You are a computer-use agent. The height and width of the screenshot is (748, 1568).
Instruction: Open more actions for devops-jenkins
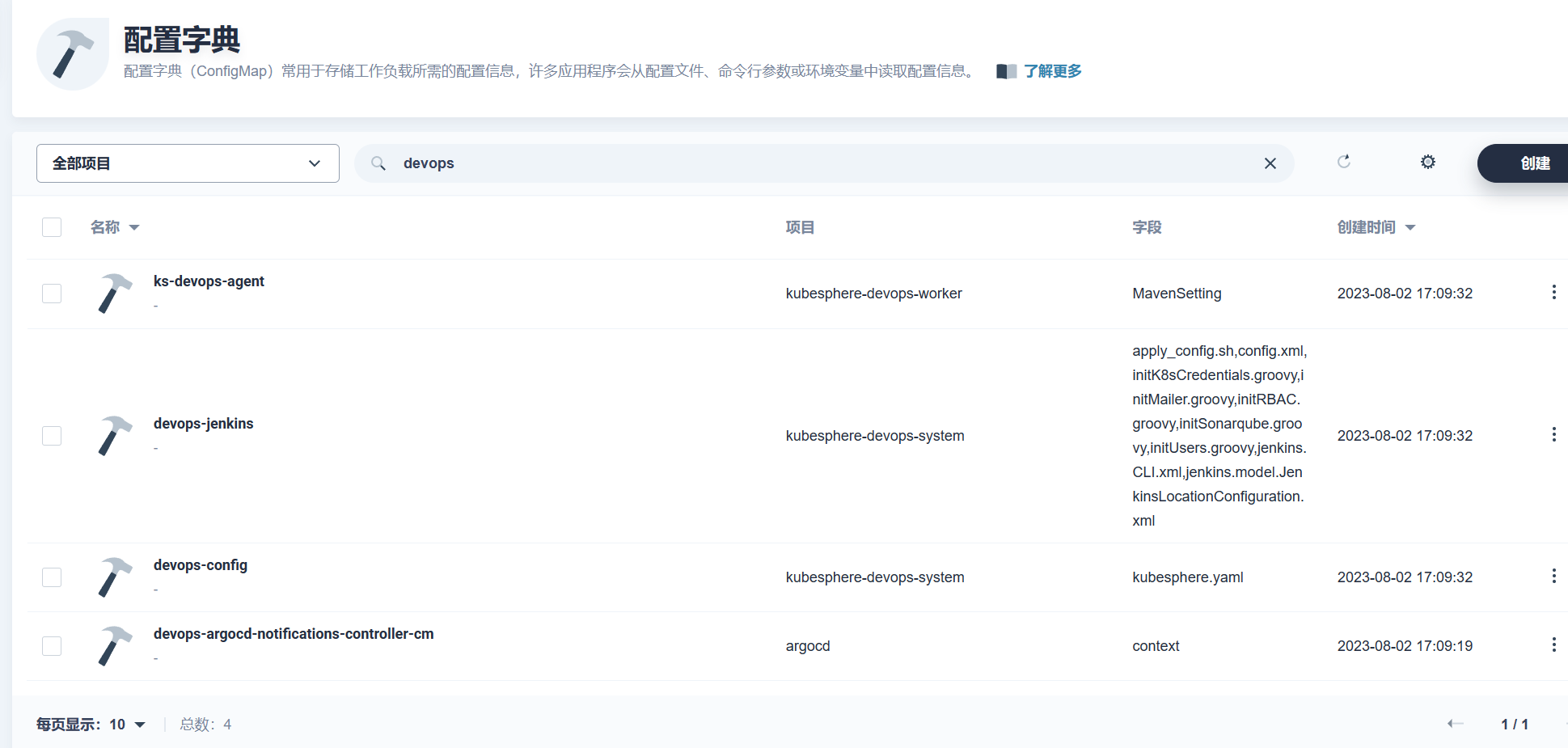point(1553,434)
